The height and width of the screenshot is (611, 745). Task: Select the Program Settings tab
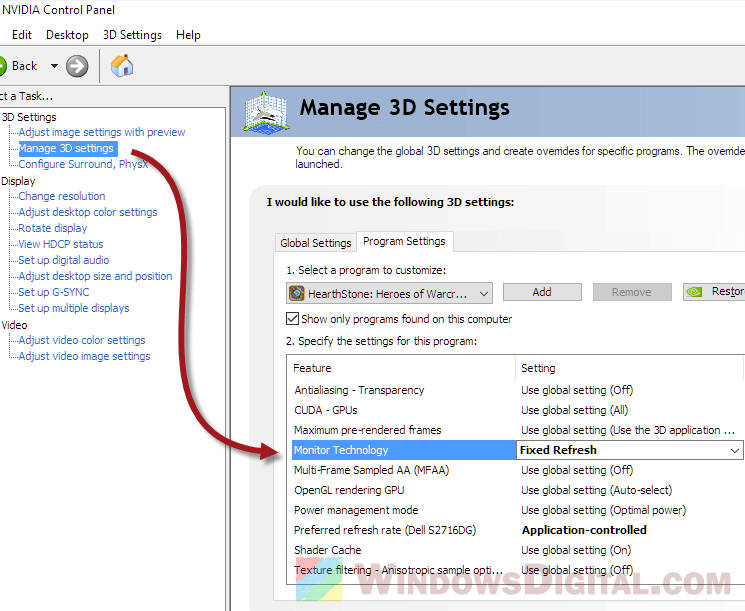click(x=404, y=241)
